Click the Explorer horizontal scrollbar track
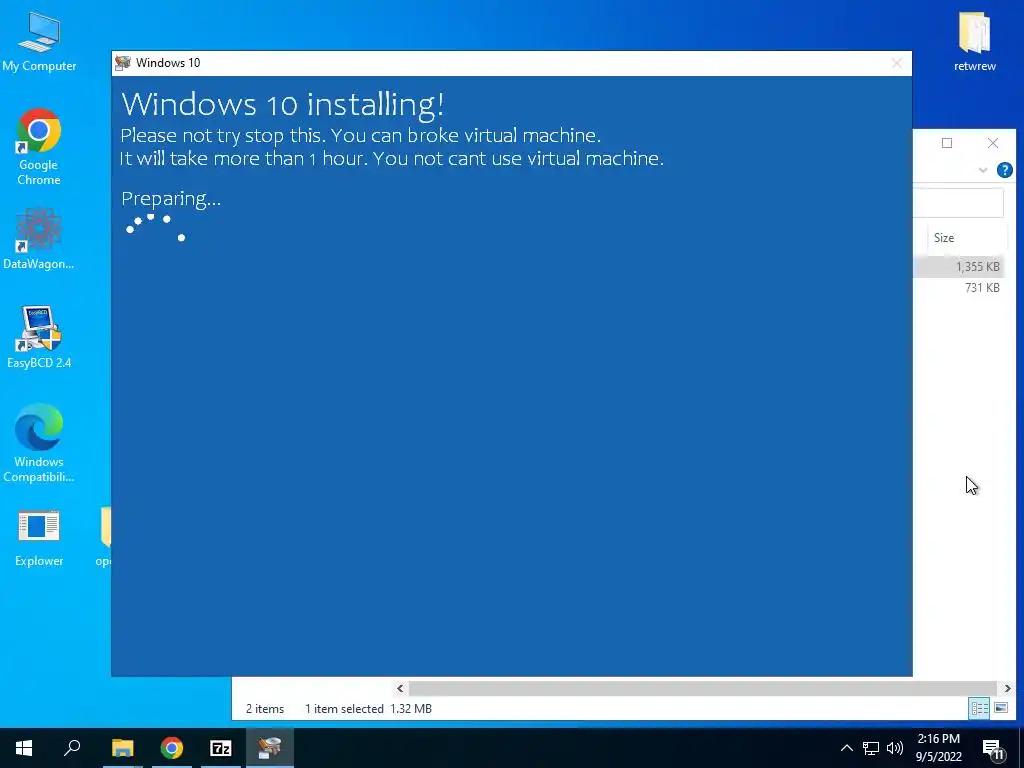 point(703,688)
